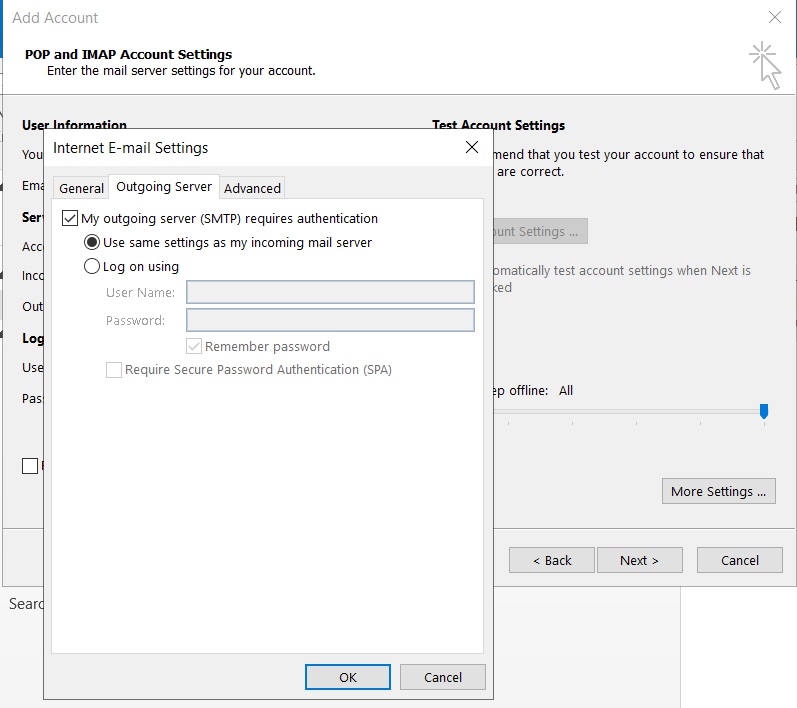Select the Outgoing Server tab

pos(164,187)
